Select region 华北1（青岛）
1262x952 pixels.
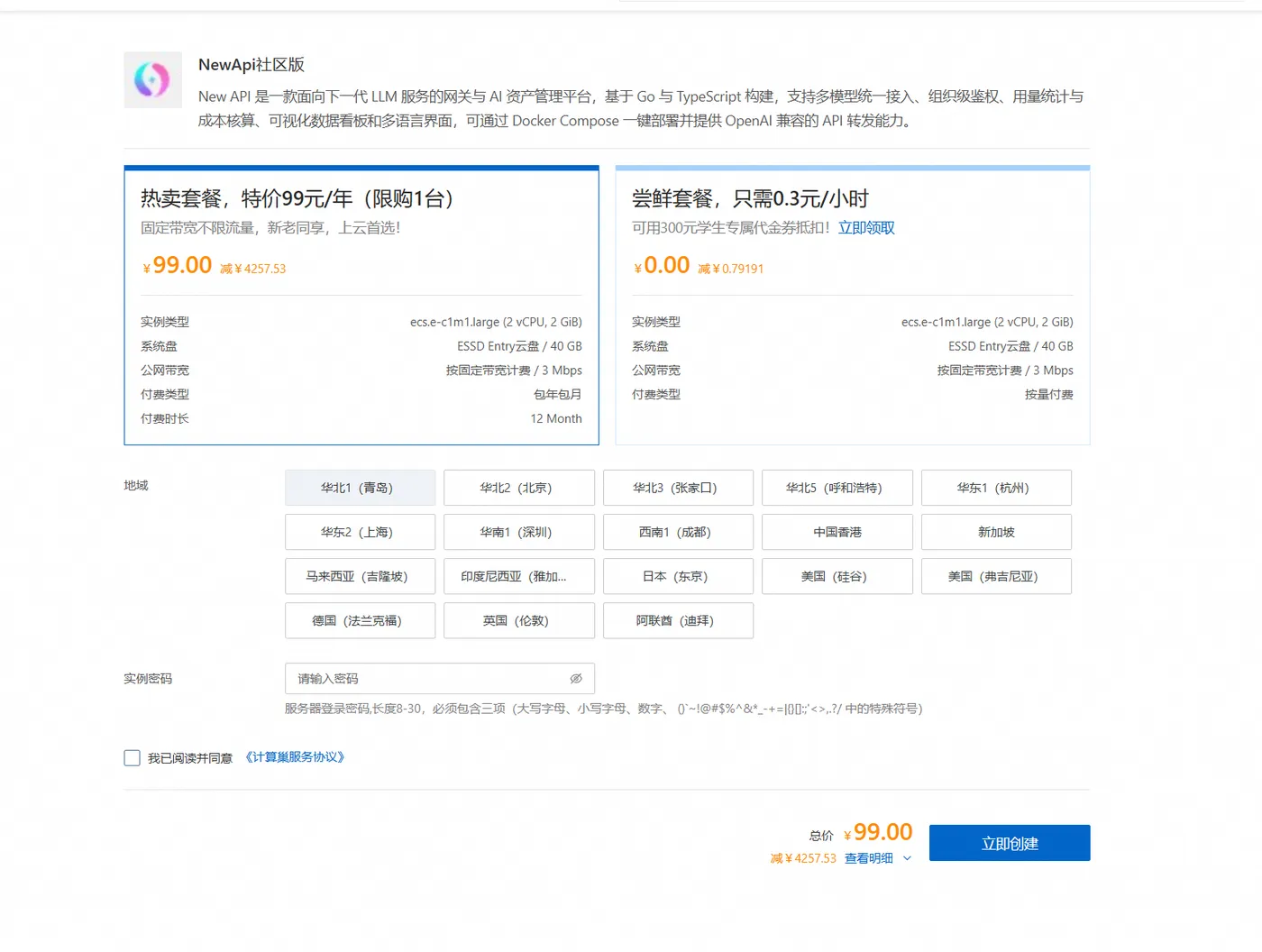(x=360, y=488)
